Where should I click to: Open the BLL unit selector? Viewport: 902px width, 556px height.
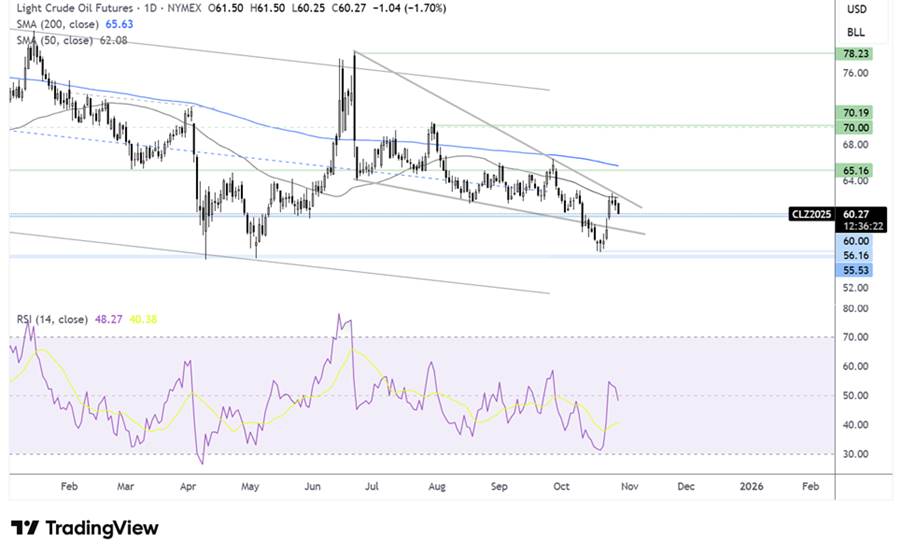click(857, 32)
